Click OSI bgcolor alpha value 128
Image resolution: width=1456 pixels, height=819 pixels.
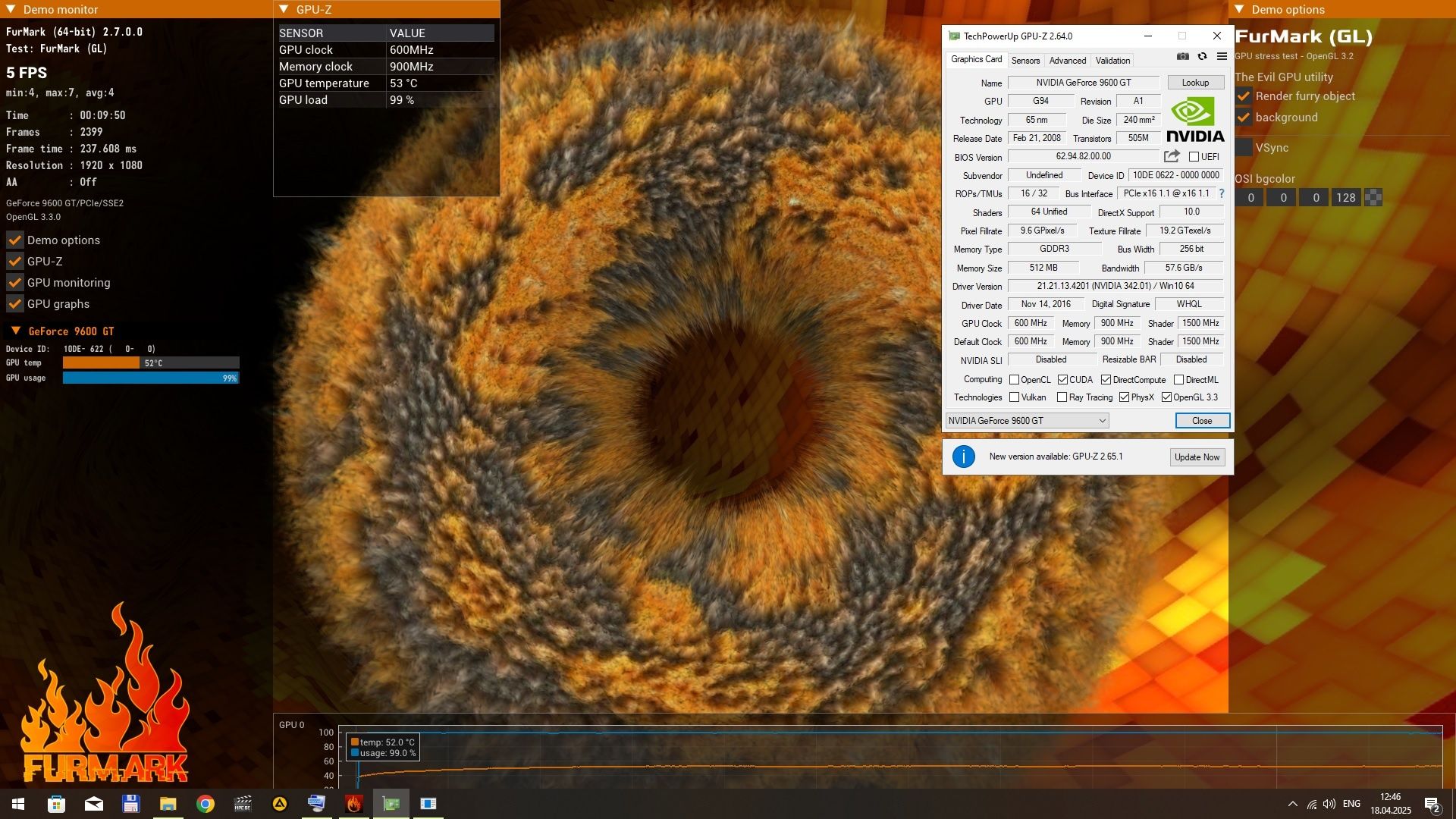point(1346,198)
